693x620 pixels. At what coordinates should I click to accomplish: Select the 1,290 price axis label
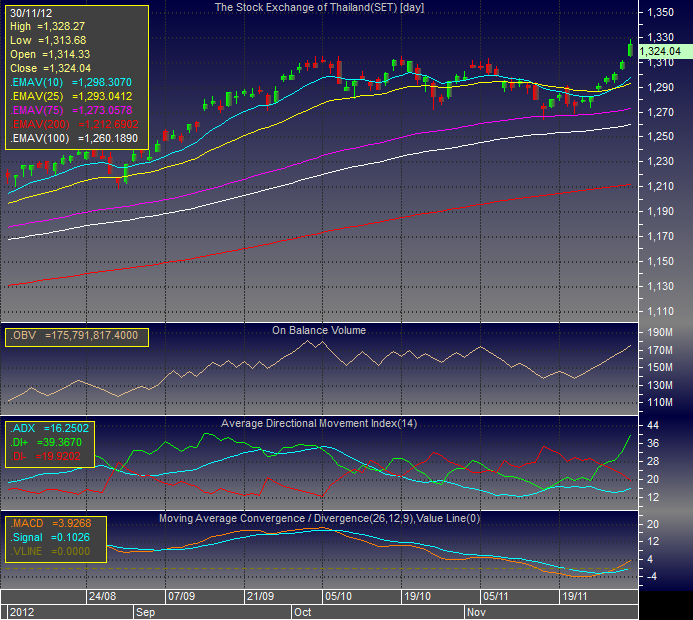point(660,87)
